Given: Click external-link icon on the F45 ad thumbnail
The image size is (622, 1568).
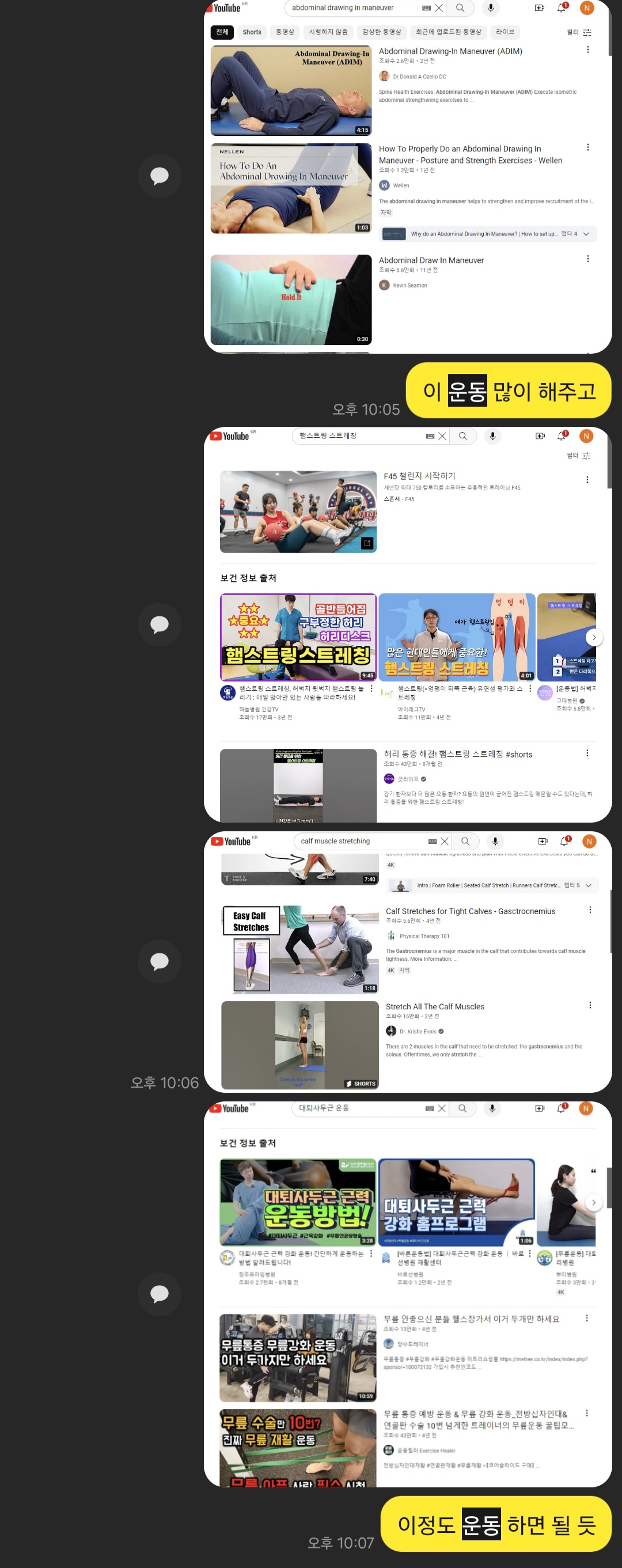Looking at the screenshot, I should (367, 543).
